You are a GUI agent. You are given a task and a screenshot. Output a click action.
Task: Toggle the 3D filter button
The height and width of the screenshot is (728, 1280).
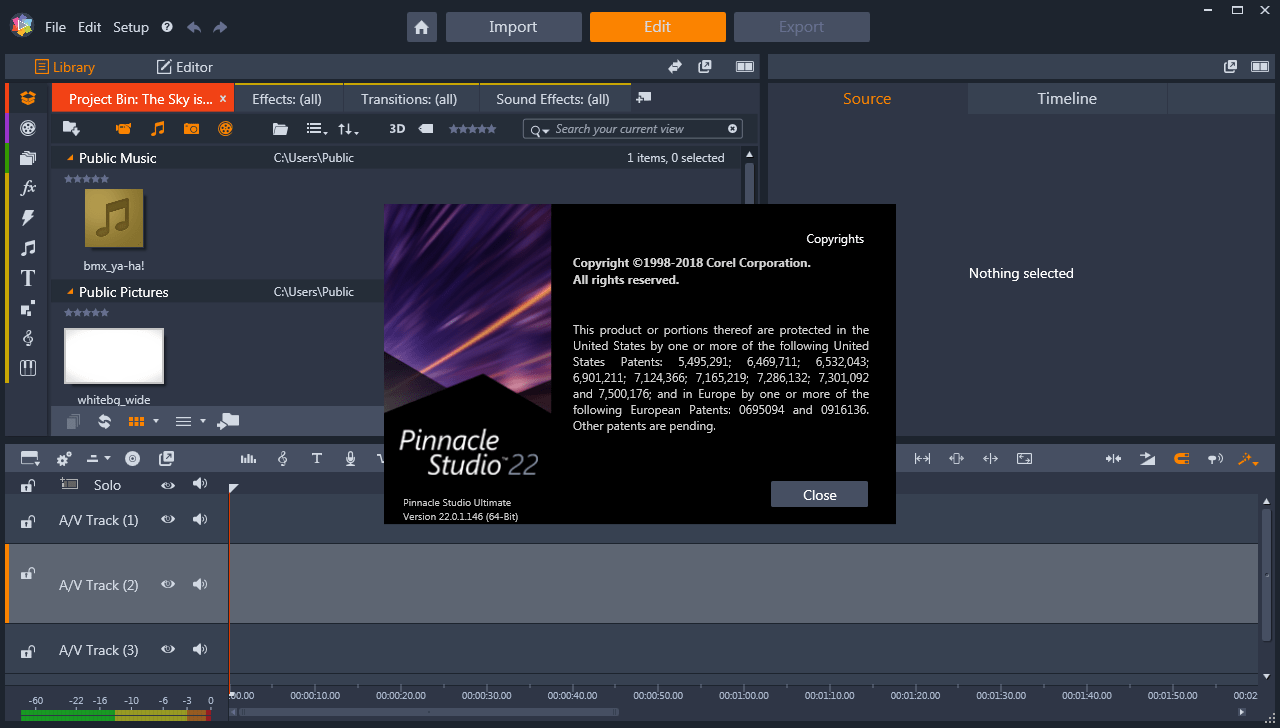[x=397, y=129]
